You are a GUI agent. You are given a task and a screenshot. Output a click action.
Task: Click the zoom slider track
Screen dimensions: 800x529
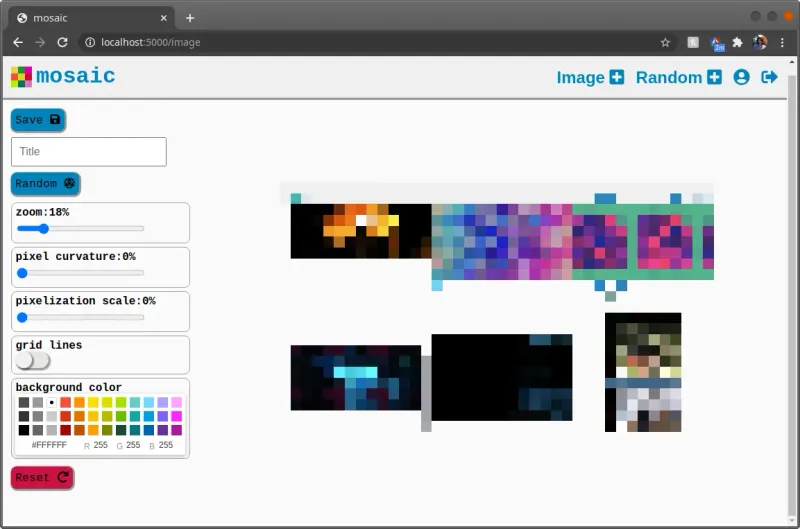coord(80,229)
